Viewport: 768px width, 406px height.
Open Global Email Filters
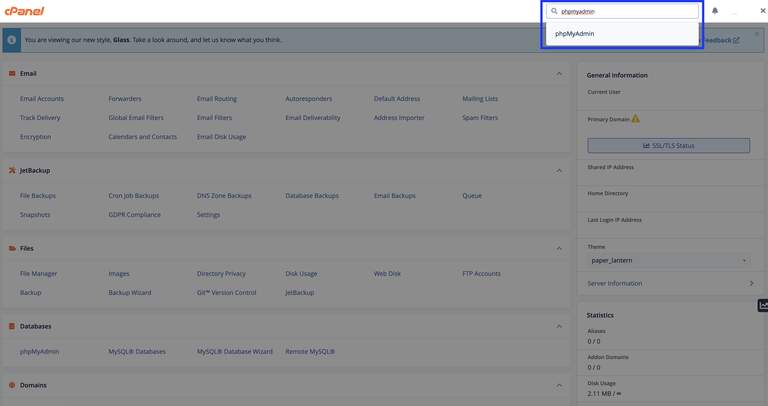(136, 118)
